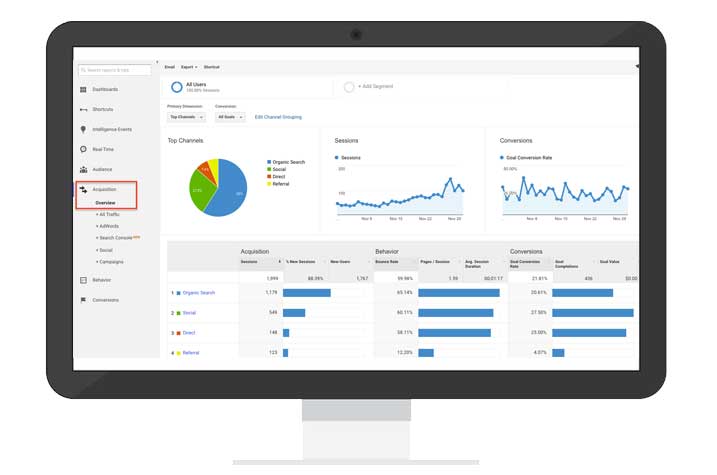Click the search magnifier icon in sidebar
Viewport: 717px width, 475px height.
pyautogui.click(x=83, y=70)
